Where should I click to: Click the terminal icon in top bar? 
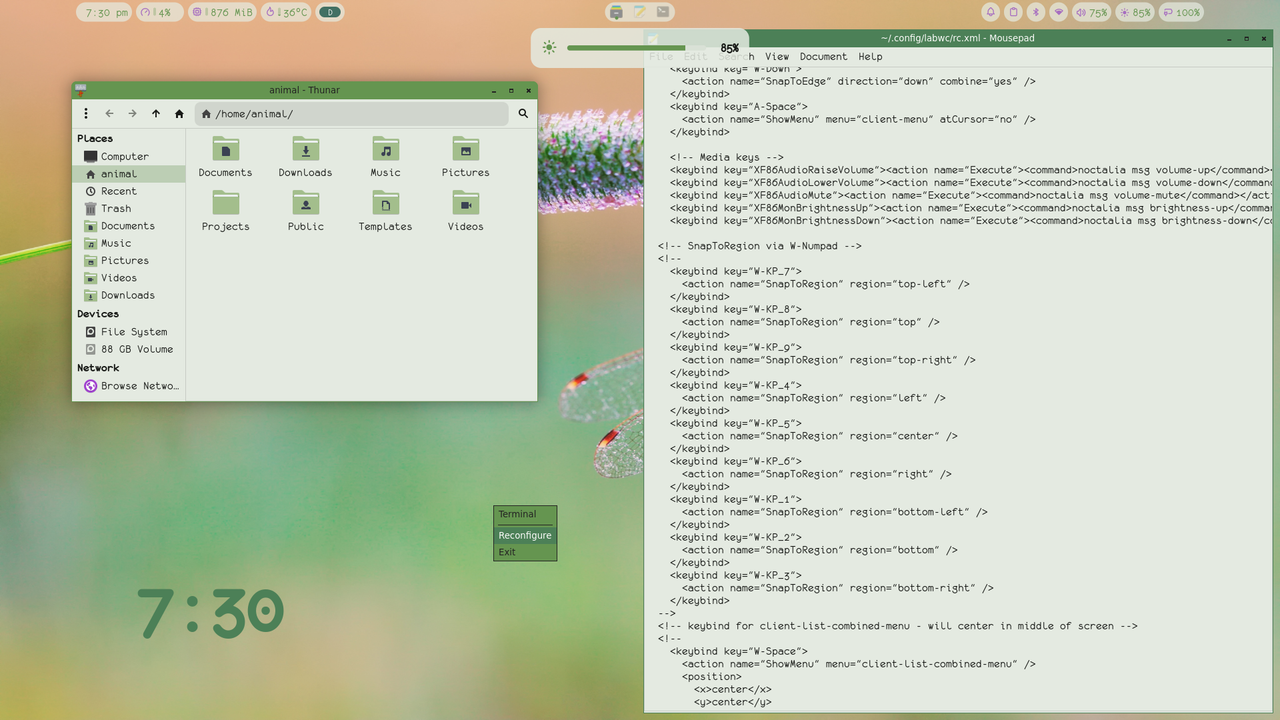(663, 12)
